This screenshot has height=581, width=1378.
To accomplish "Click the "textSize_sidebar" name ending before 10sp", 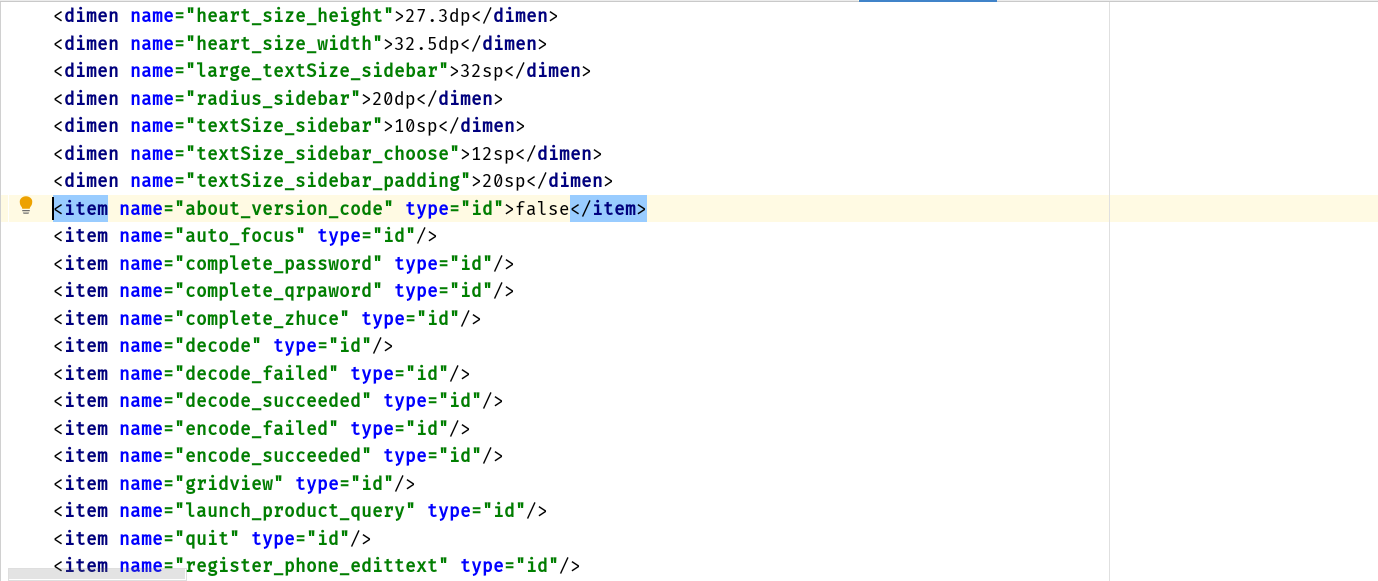I will pyautogui.click(x=284, y=126).
